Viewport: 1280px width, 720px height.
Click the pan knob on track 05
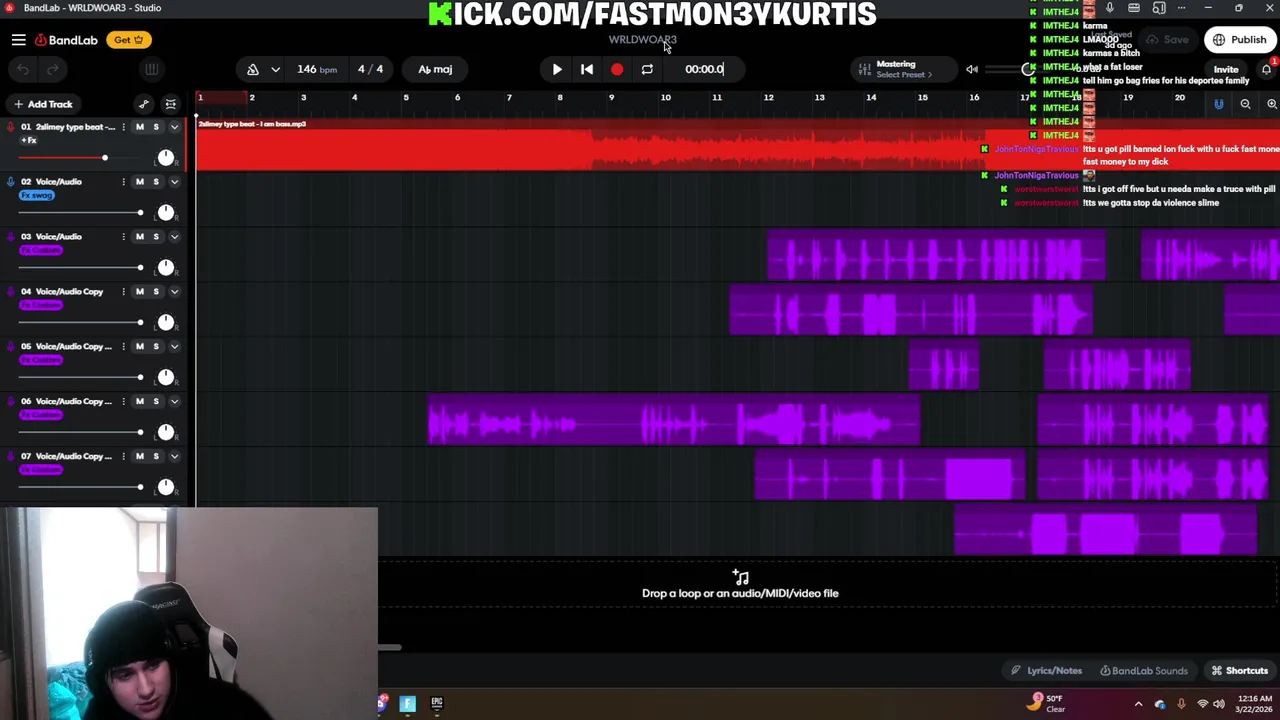[166, 378]
